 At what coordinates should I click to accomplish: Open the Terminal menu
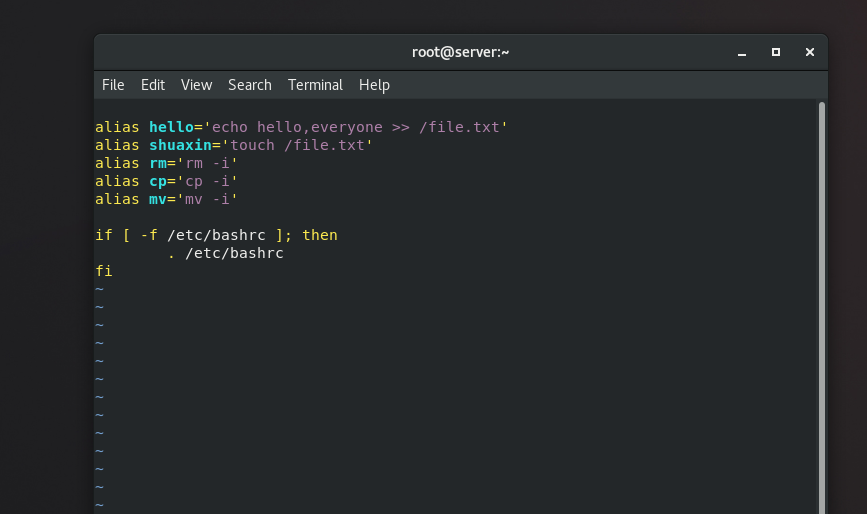click(x=315, y=85)
